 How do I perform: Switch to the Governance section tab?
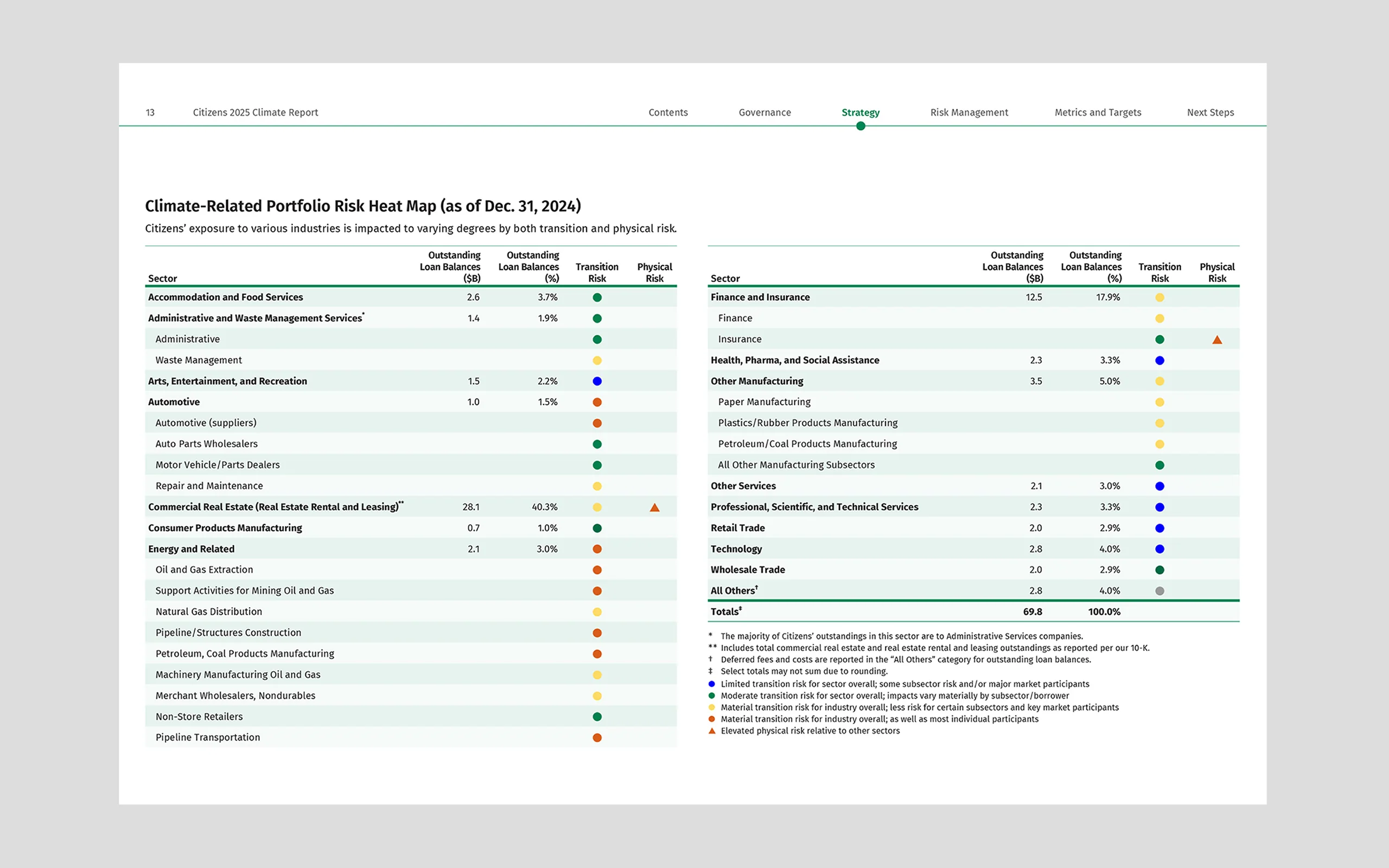[764, 112]
